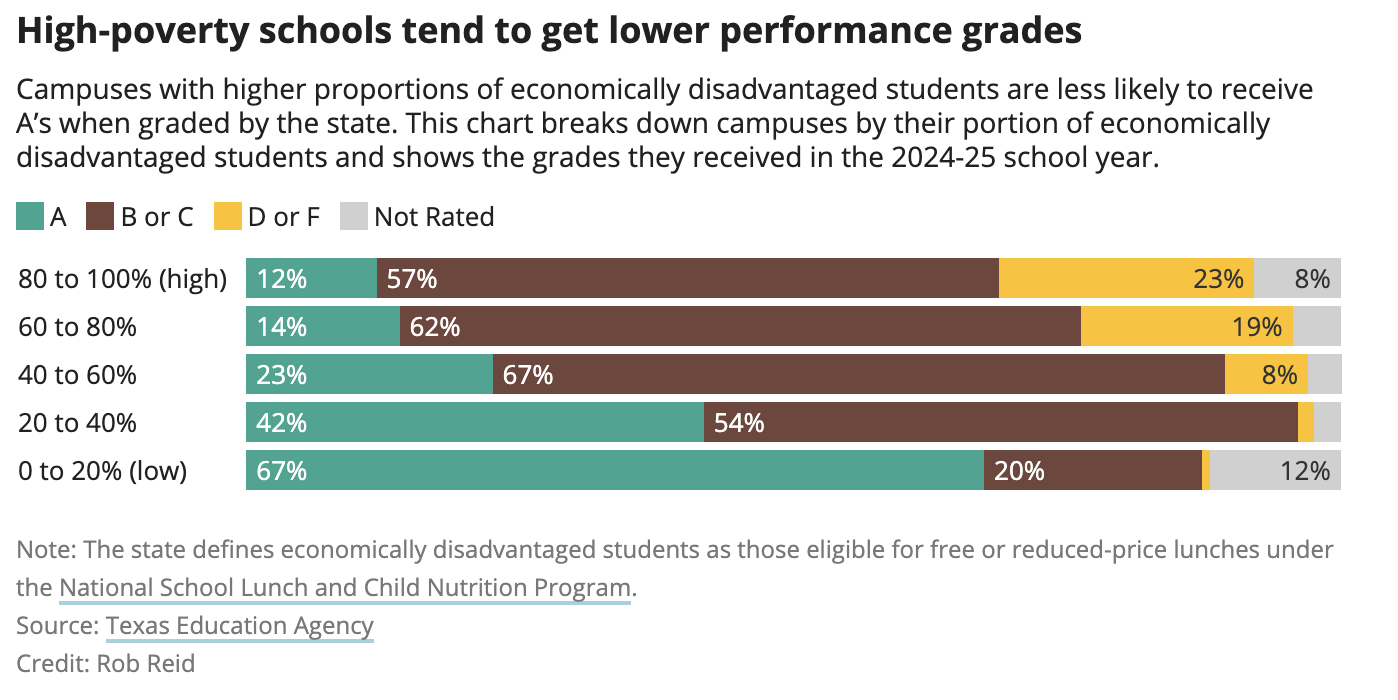Click the gray Not Rated legend swatch

(355, 217)
